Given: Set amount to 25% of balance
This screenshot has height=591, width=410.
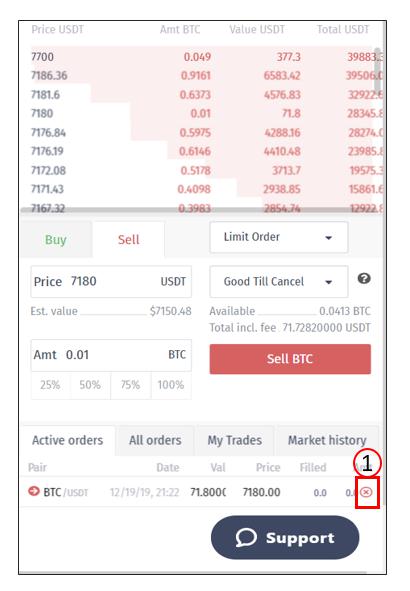Looking at the screenshot, I should click(x=50, y=385).
